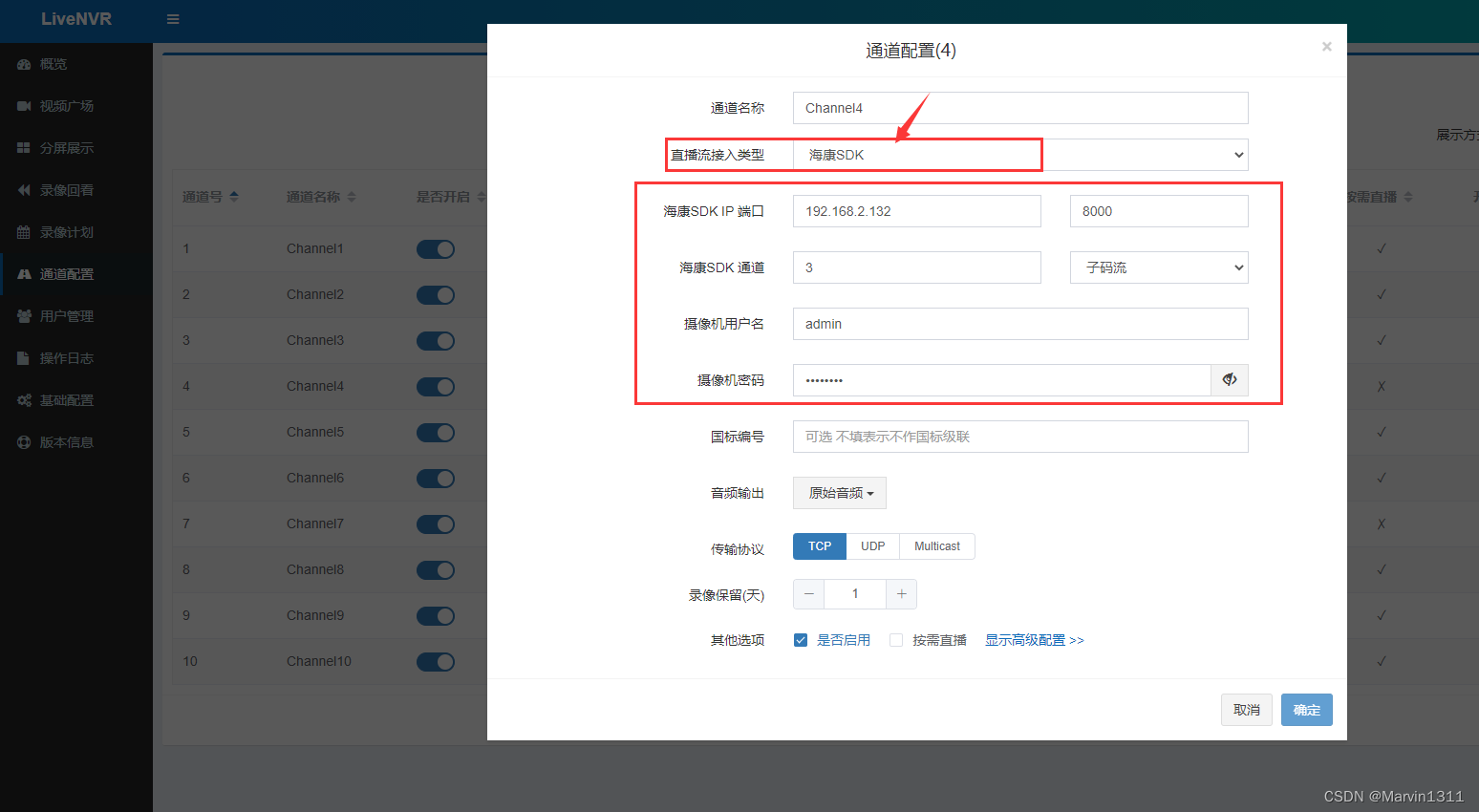Image resolution: width=1479 pixels, height=812 pixels.
Task: Click the 视频广场 camera icon
Action: coord(24,106)
